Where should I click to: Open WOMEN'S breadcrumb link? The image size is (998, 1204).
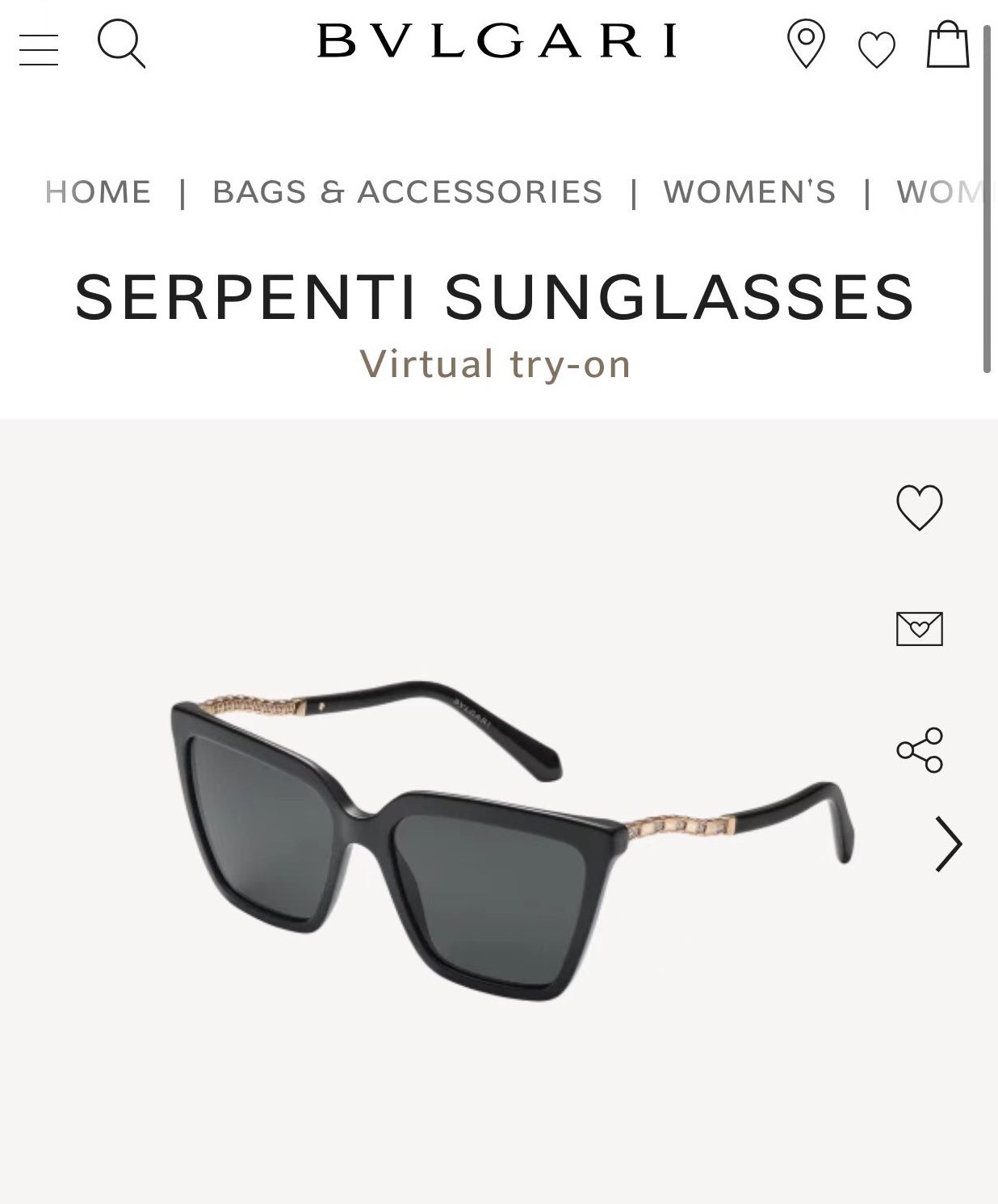coord(749,192)
